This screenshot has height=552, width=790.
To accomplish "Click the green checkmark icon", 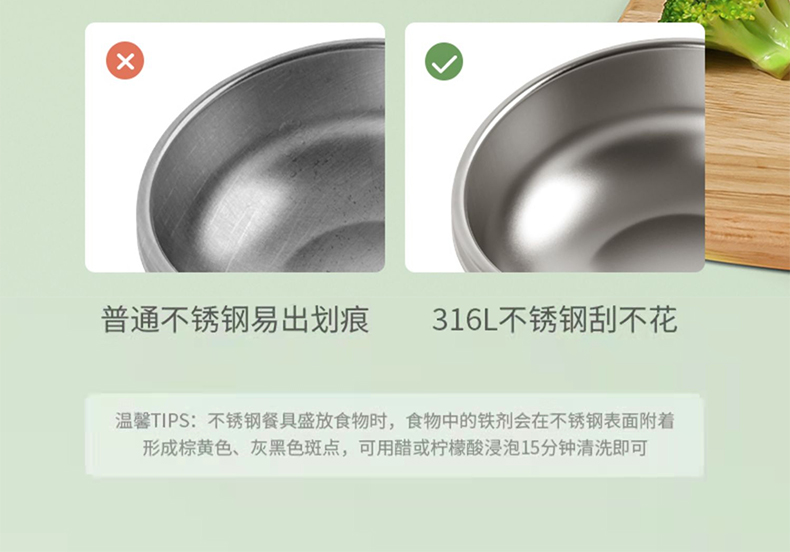I will click(x=444, y=61).
